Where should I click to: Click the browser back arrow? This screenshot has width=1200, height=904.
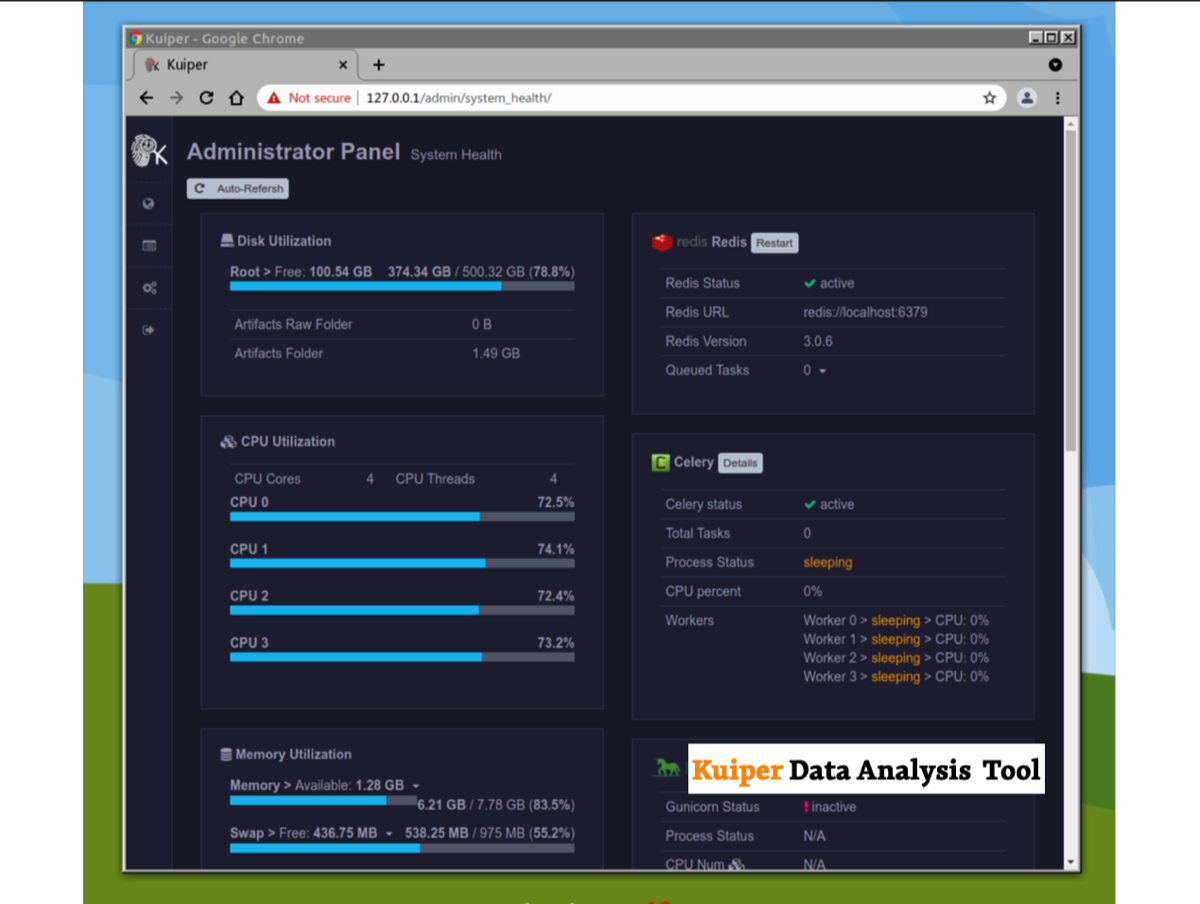pos(146,98)
